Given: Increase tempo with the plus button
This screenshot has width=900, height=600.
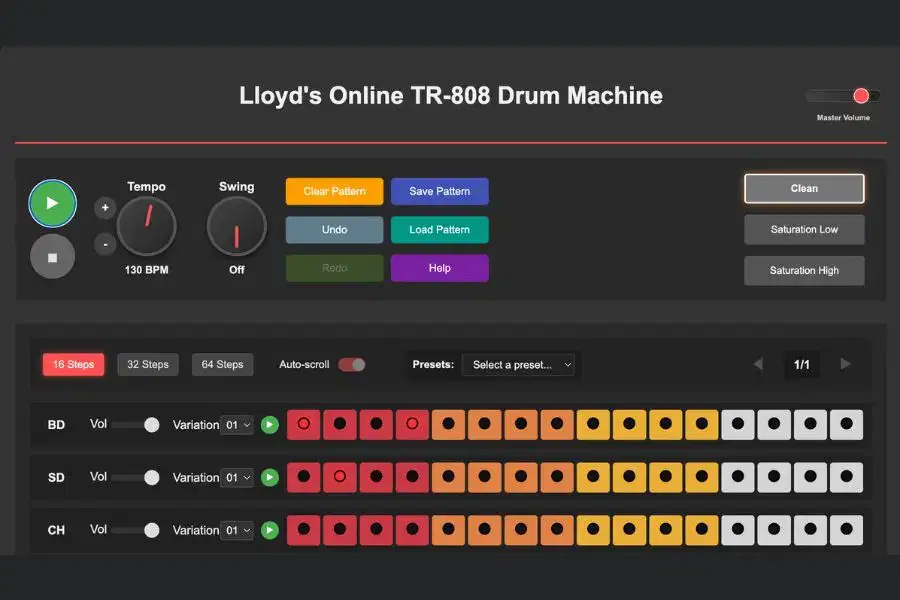Looking at the screenshot, I should [105, 208].
